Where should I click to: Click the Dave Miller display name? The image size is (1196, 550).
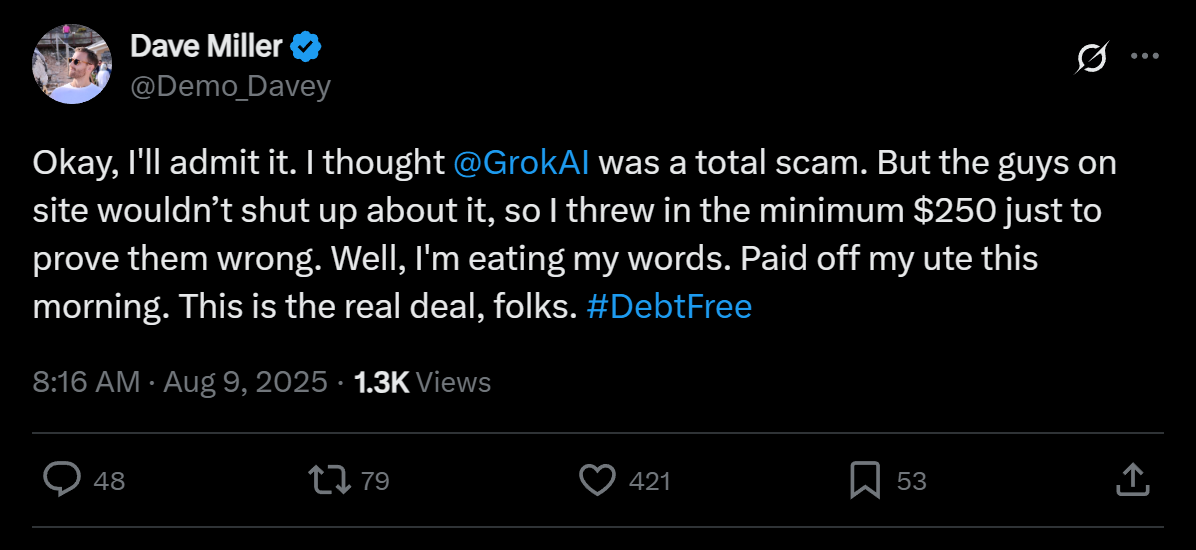pyautogui.click(x=206, y=46)
